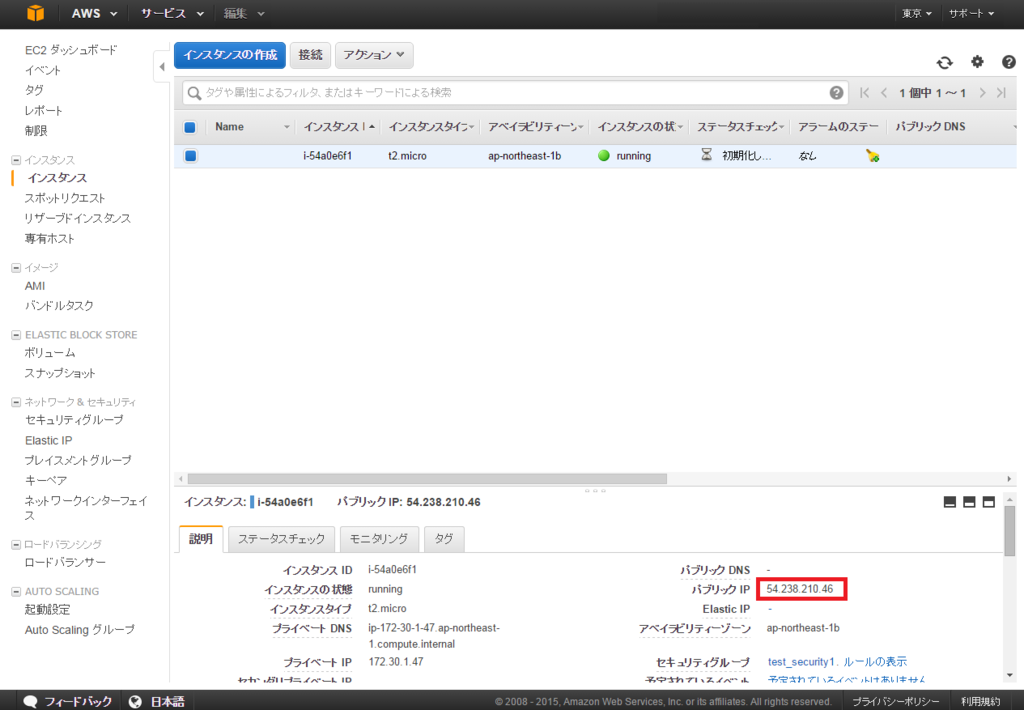Go to next page of results

click(982, 93)
